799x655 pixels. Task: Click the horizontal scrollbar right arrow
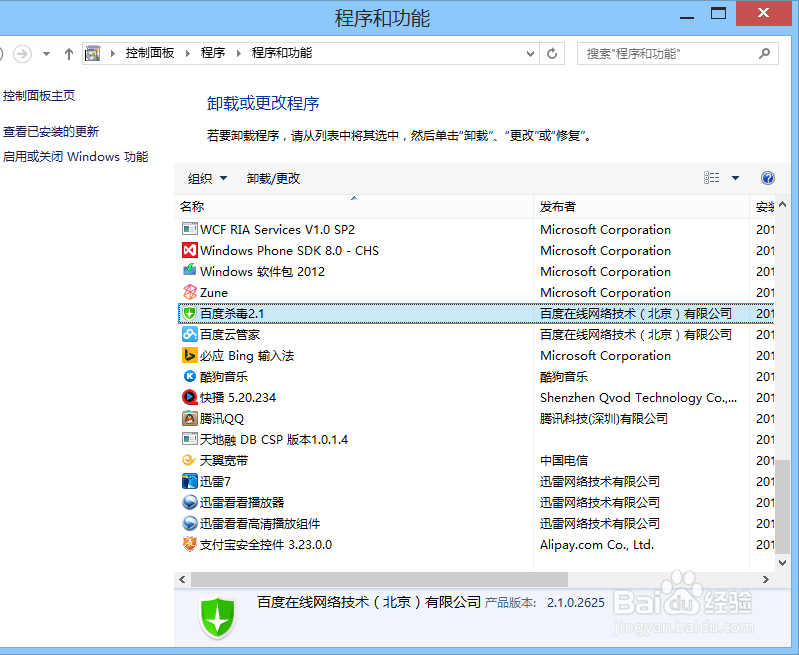tap(765, 579)
